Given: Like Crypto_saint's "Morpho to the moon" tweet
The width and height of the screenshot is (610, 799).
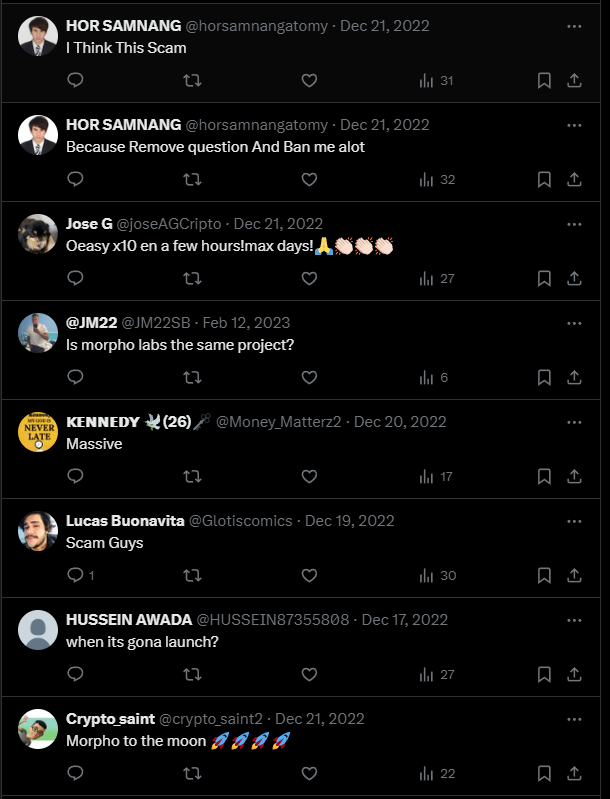Looking at the screenshot, I should click(309, 773).
